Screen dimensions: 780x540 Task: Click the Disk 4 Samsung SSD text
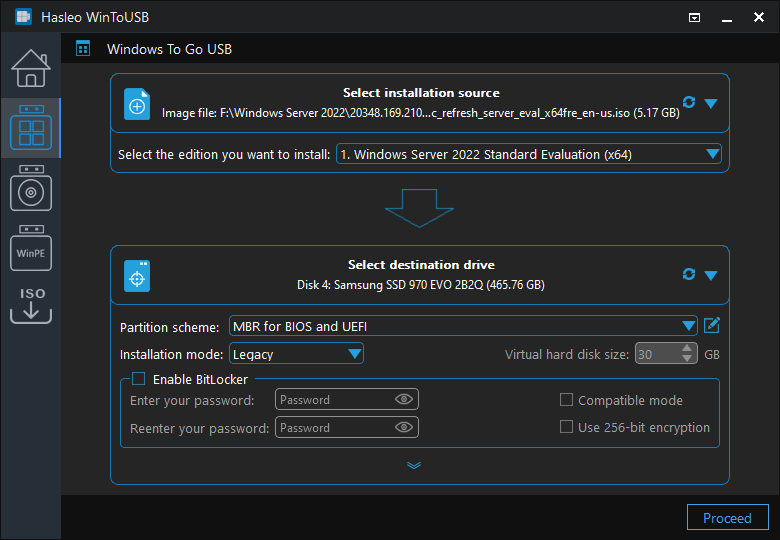(420, 285)
